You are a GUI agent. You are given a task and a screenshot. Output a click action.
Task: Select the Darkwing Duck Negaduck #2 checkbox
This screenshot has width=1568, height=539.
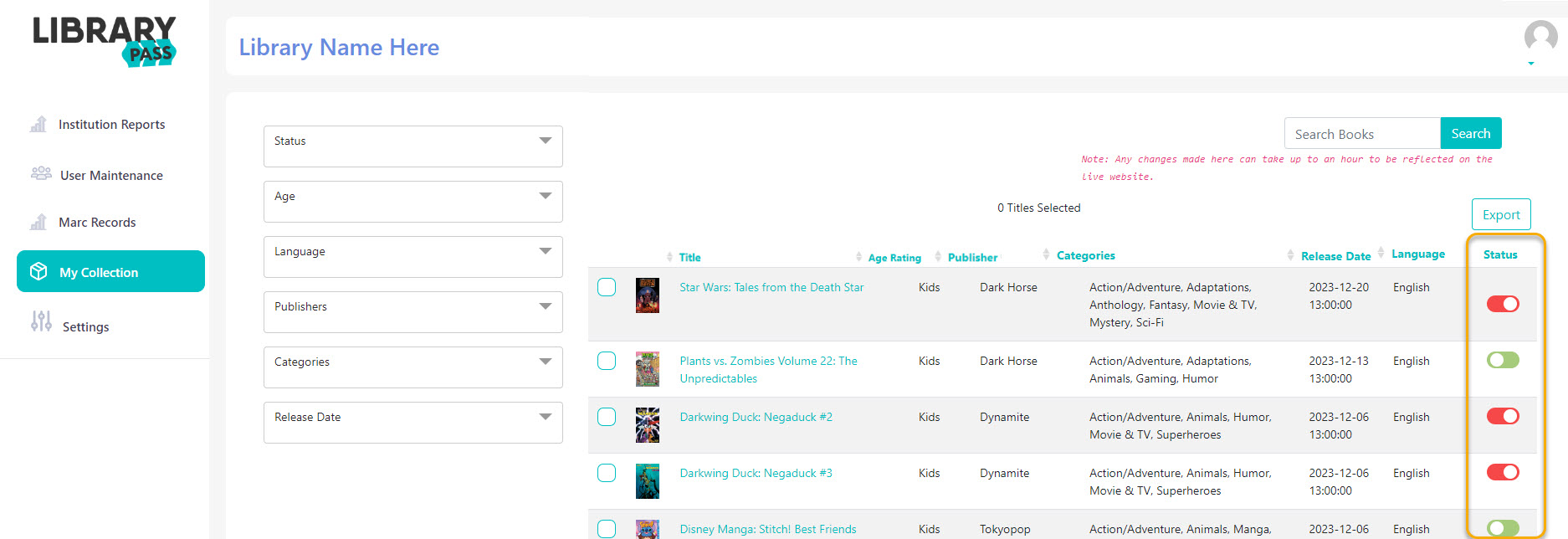pyautogui.click(x=607, y=417)
